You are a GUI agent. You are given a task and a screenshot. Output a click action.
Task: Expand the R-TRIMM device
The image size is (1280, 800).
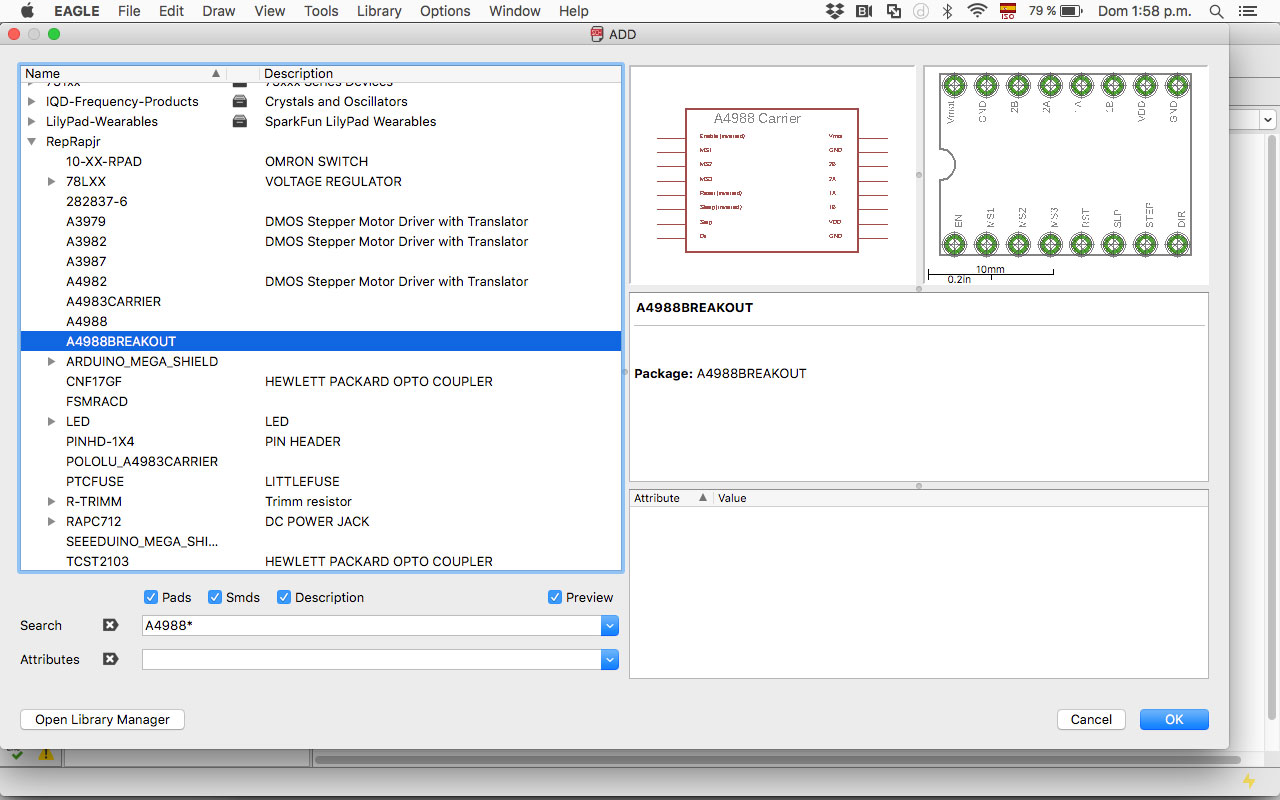click(52, 501)
